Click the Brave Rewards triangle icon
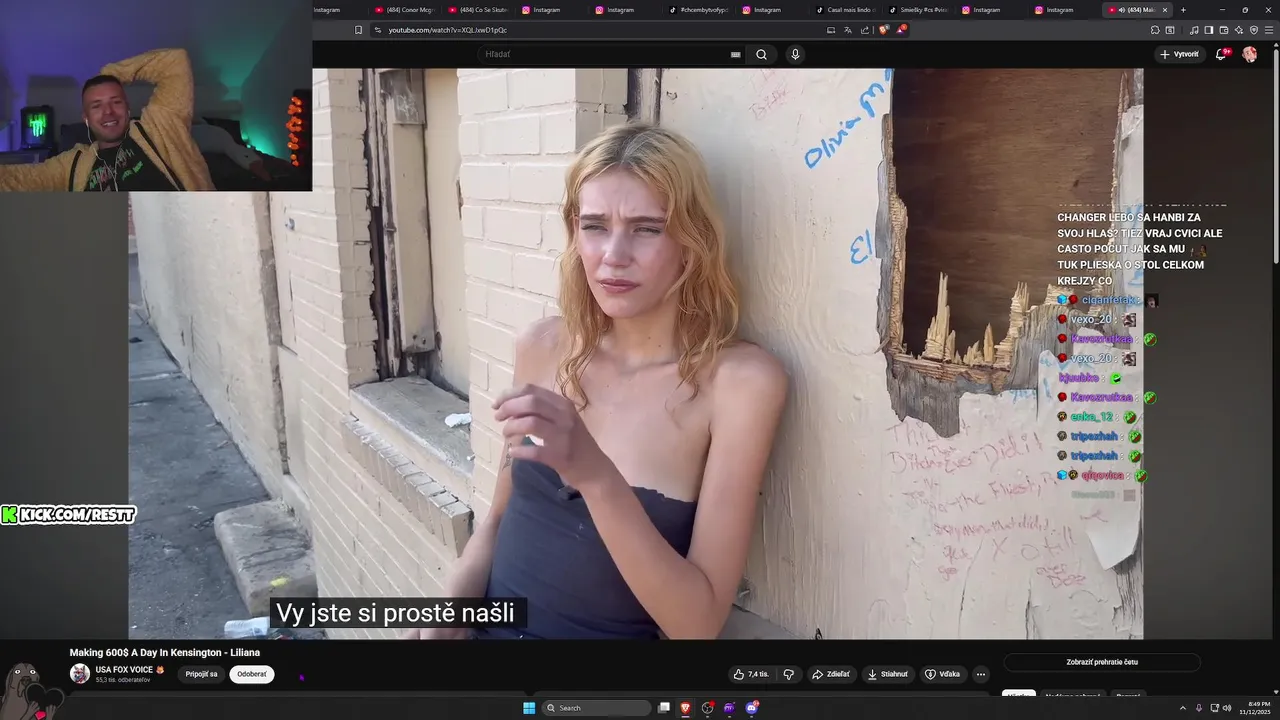 [901, 30]
